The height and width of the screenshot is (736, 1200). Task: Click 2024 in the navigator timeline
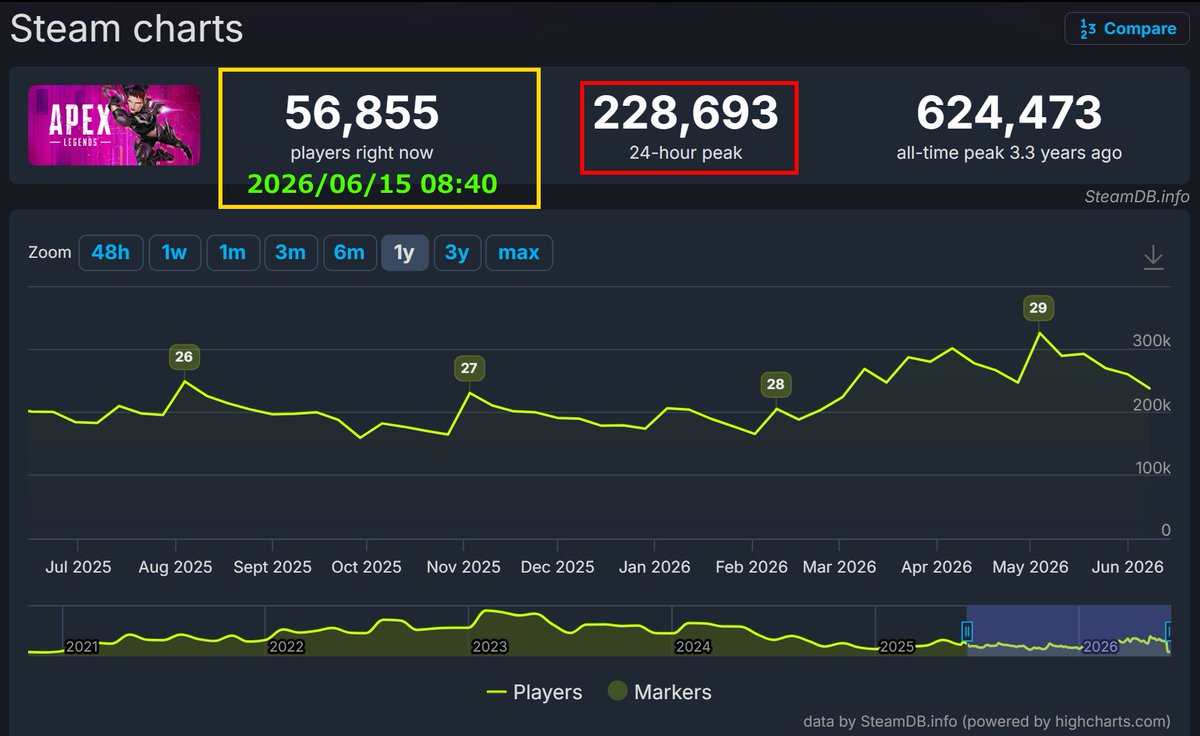pyautogui.click(x=694, y=647)
